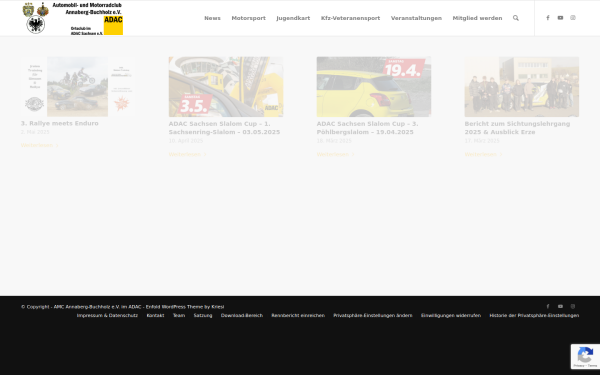Open Rennbericht einreichen footer link
The image size is (600, 375).
coord(298,315)
